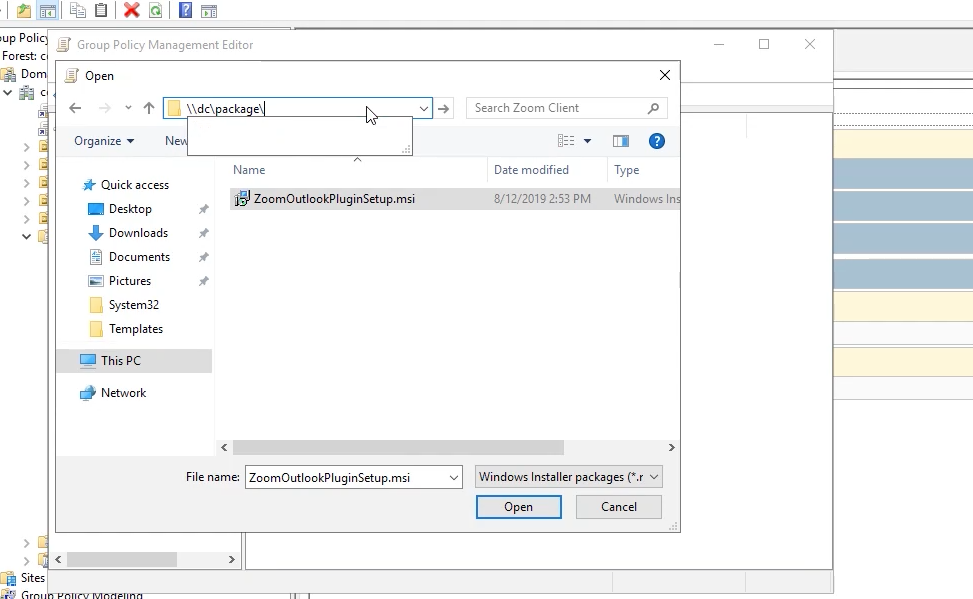Go up one folder level

[149, 108]
